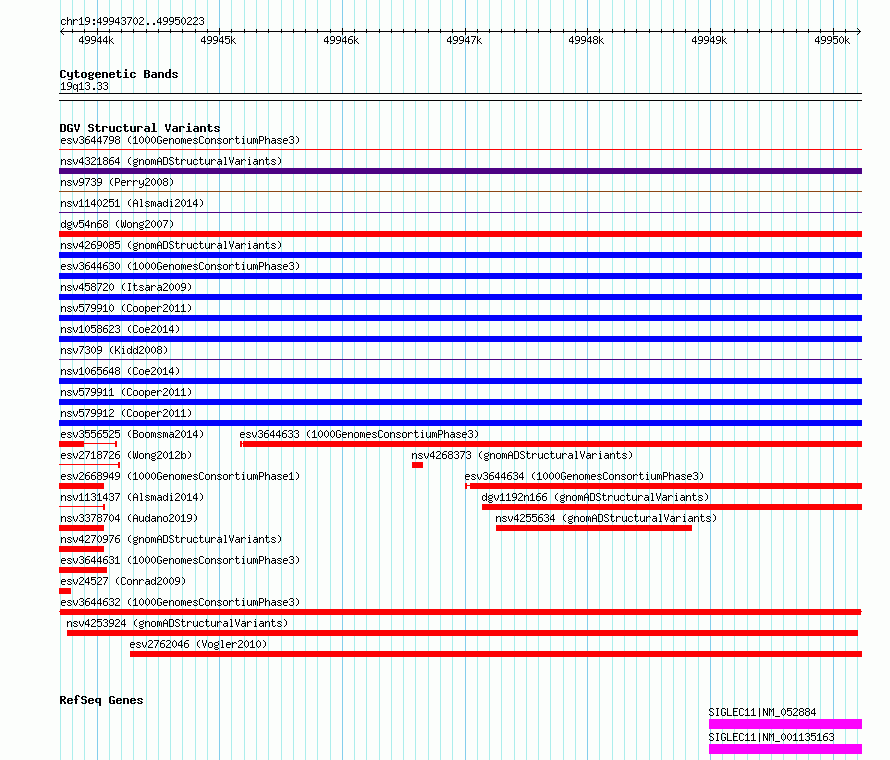Click the esv3644798 variant label
Screen dimensions: 890x760
[180, 140]
